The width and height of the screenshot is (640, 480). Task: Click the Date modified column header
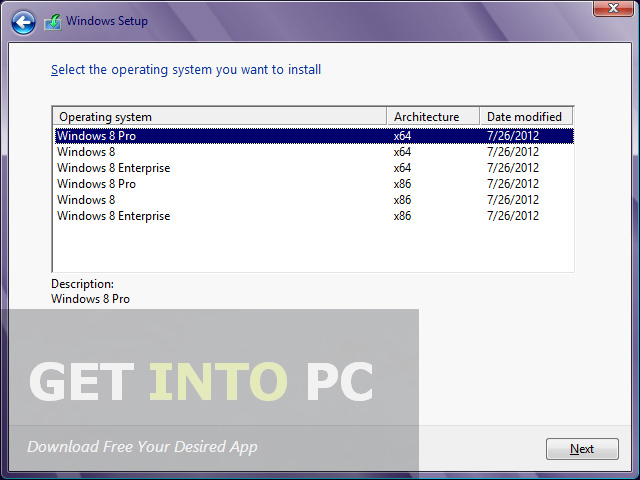pyautogui.click(x=526, y=117)
